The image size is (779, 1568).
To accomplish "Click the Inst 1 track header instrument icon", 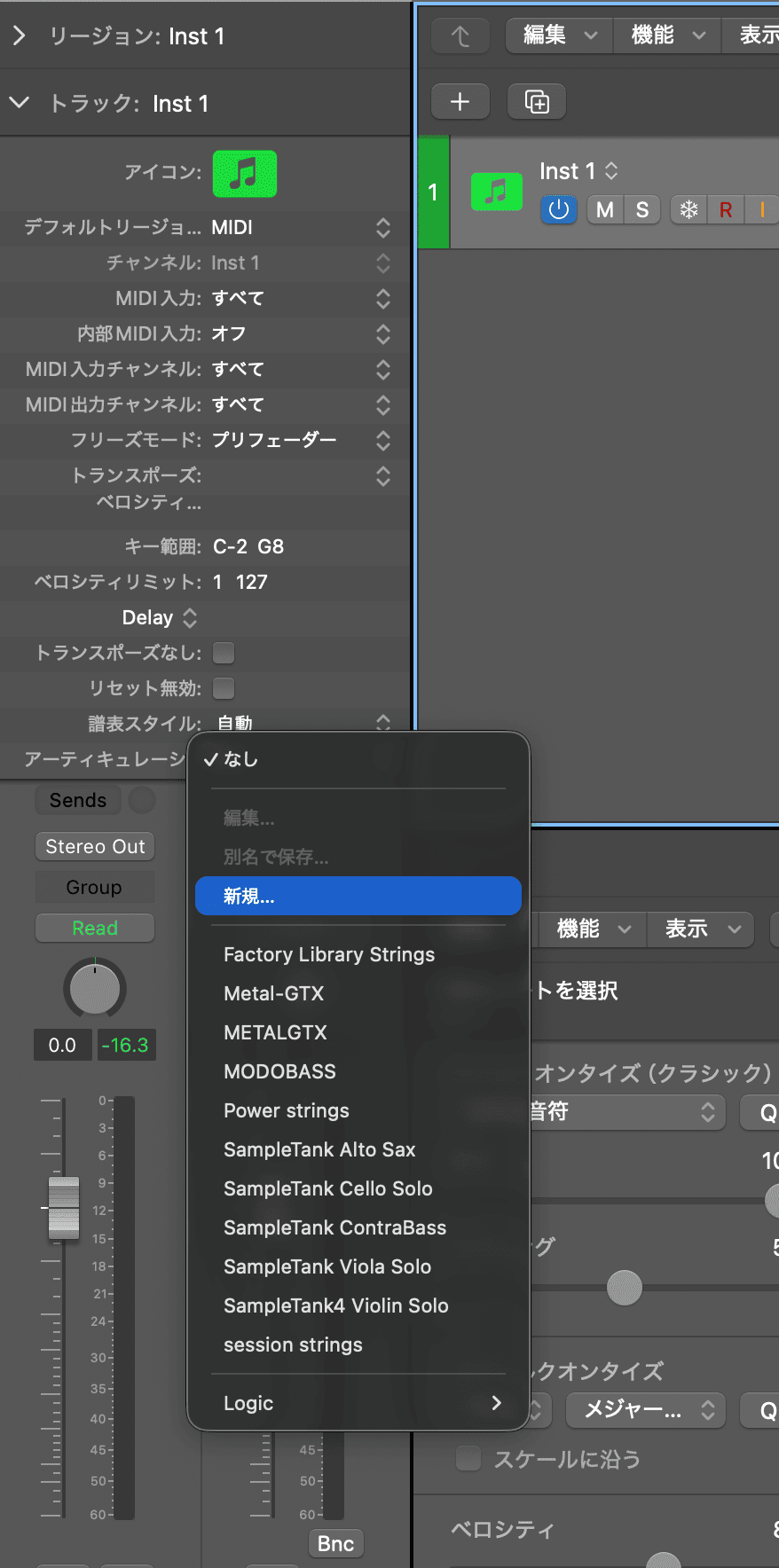I will coord(497,192).
